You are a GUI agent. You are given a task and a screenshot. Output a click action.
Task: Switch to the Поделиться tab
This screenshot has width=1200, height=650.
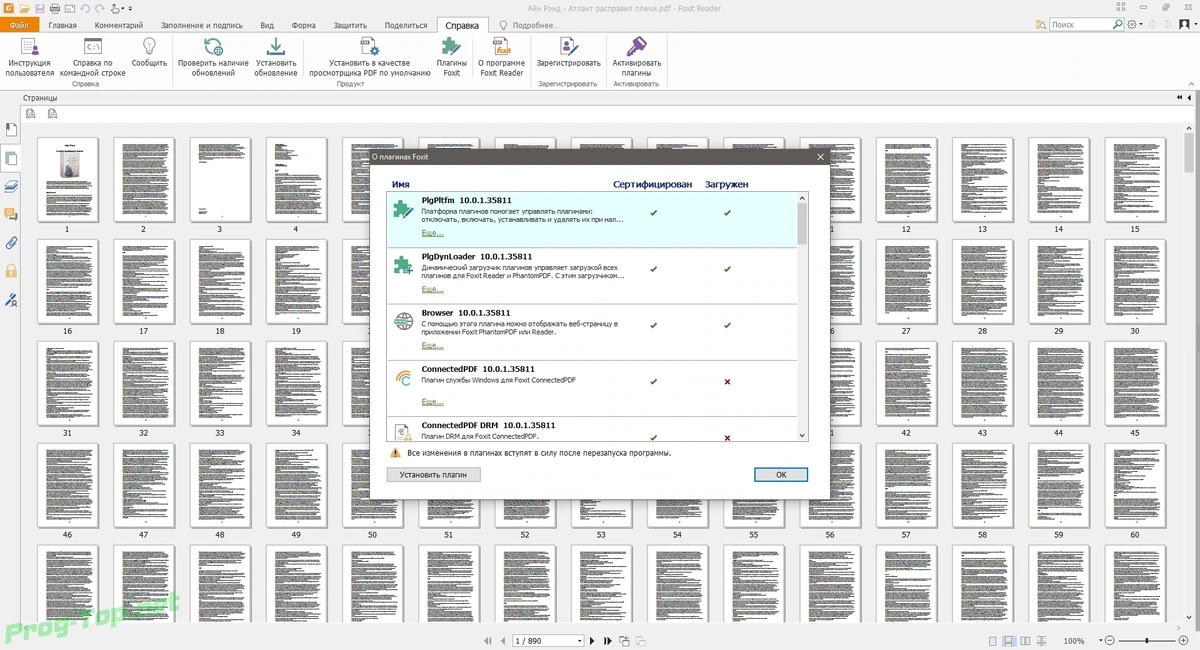coord(405,25)
